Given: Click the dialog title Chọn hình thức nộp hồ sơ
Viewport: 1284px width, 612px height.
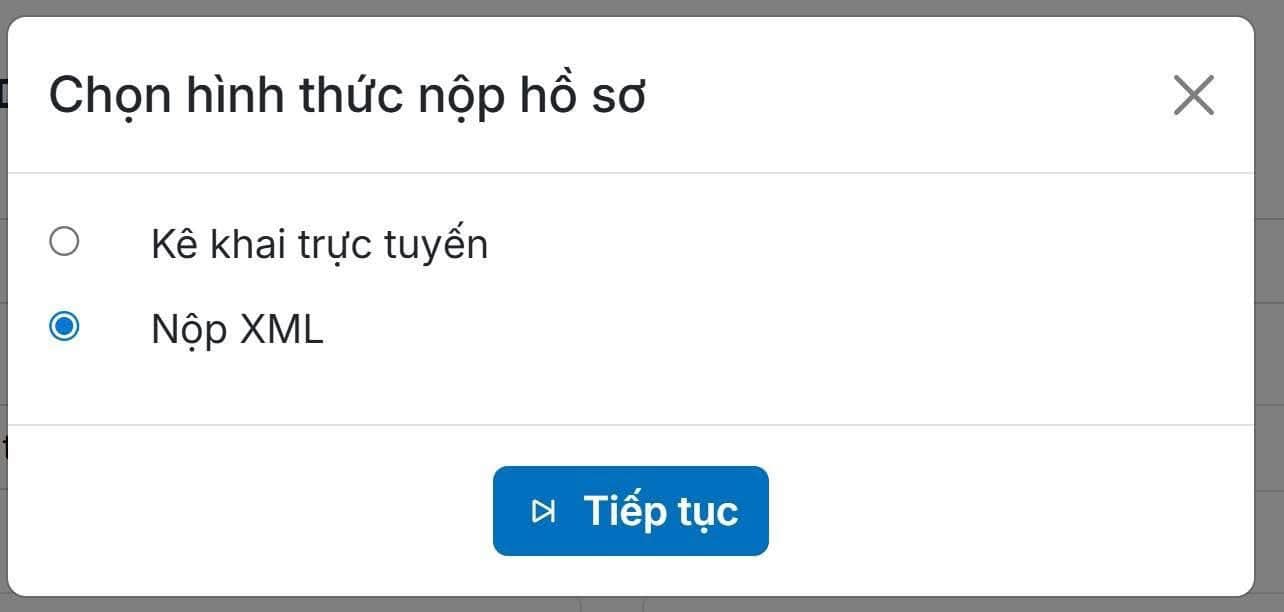Looking at the screenshot, I should tap(347, 96).
